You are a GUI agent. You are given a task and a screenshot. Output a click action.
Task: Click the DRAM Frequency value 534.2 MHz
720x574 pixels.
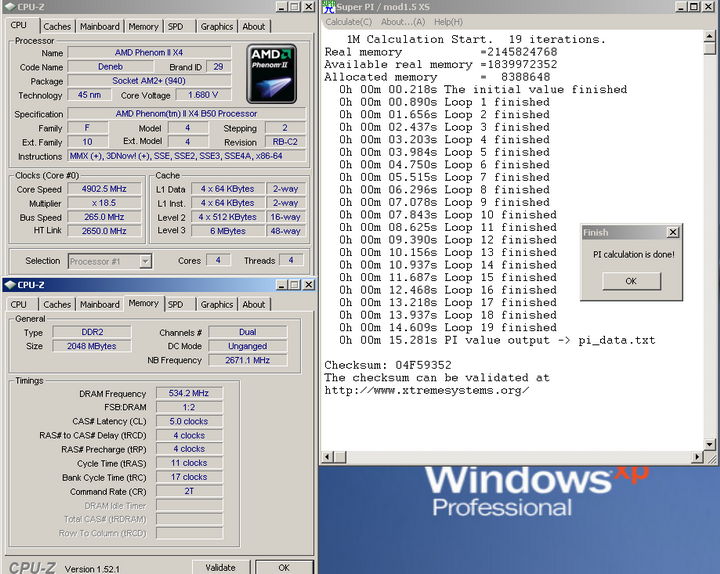pyautogui.click(x=189, y=393)
